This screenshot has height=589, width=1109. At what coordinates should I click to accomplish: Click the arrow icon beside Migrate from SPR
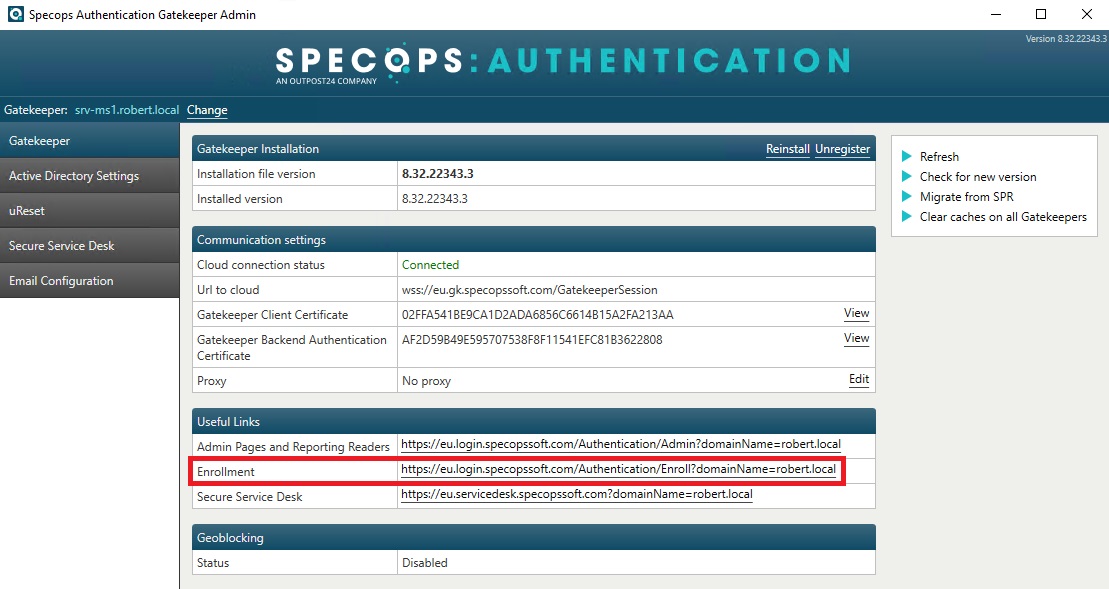click(x=907, y=197)
